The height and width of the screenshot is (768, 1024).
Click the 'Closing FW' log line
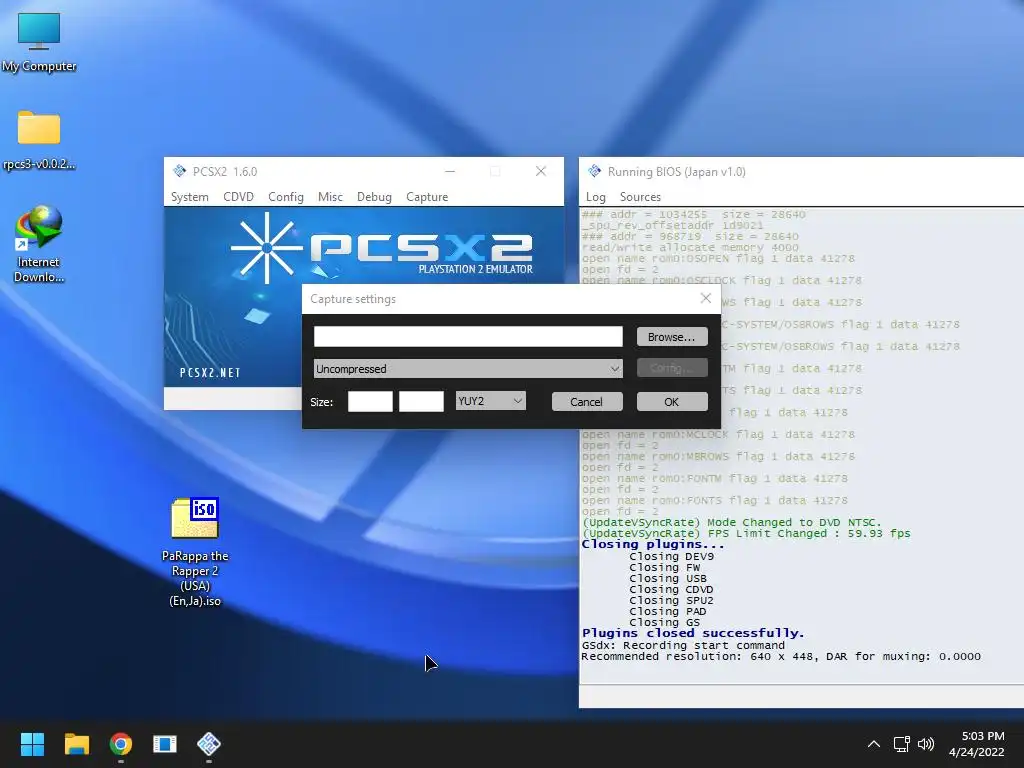(x=664, y=568)
